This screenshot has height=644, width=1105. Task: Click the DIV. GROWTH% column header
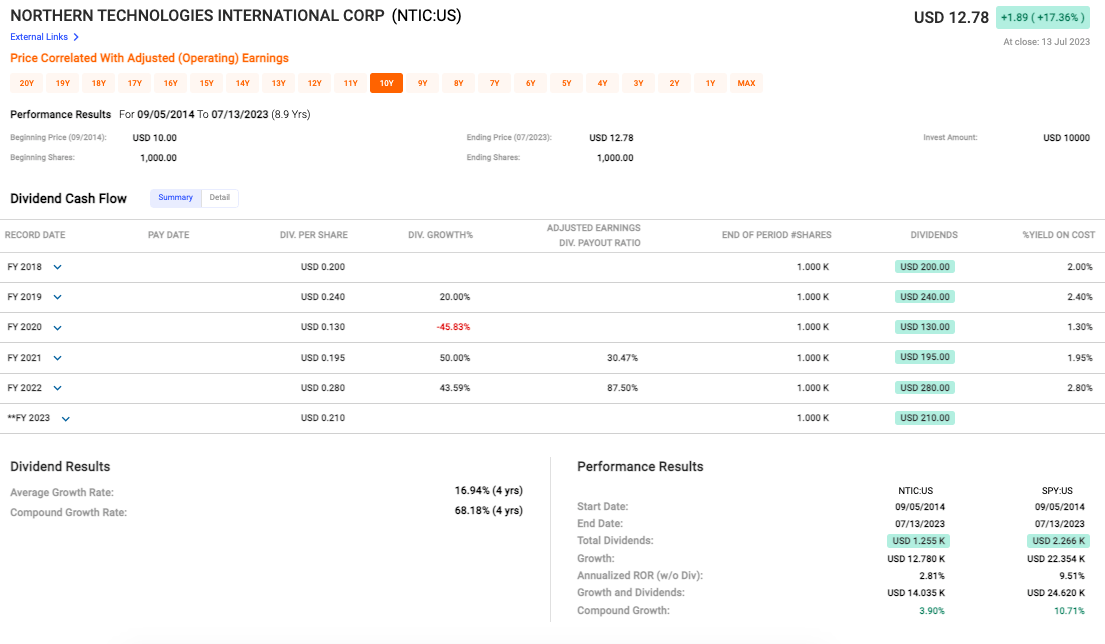click(x=440, y=235)
